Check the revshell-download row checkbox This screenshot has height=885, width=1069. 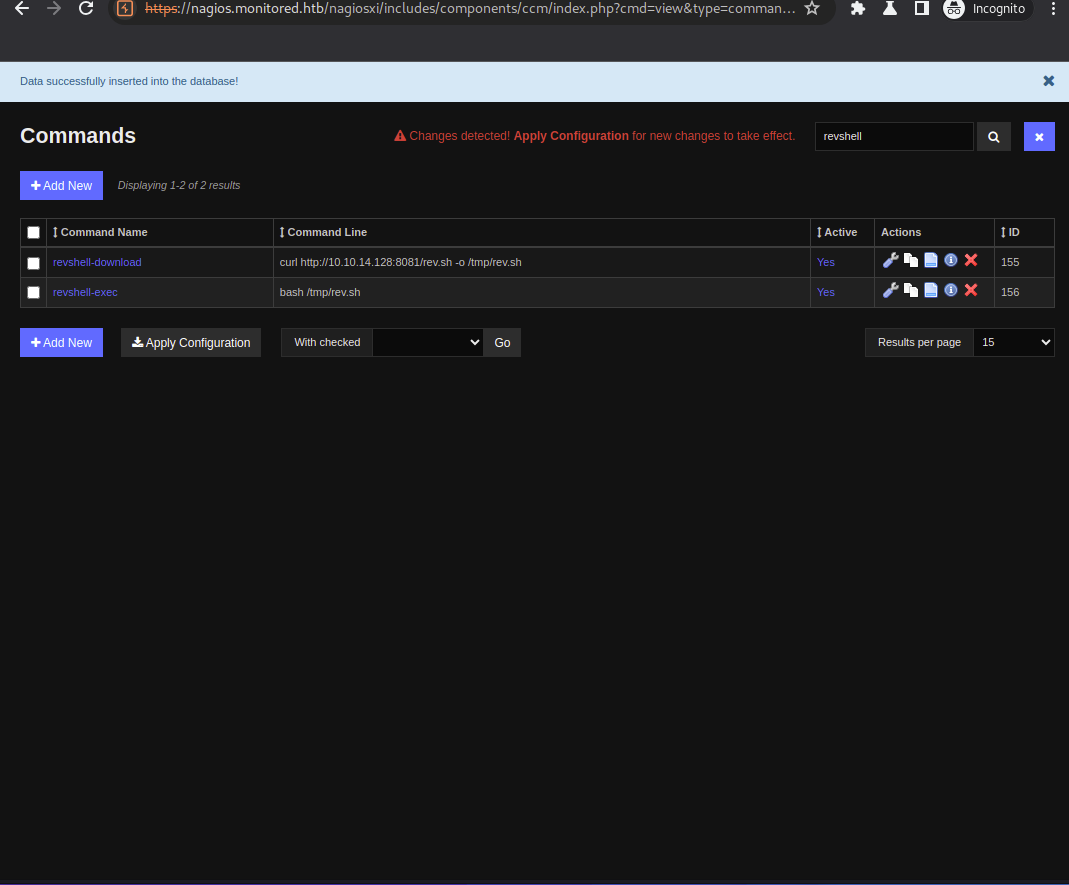[x=33, y=263]
